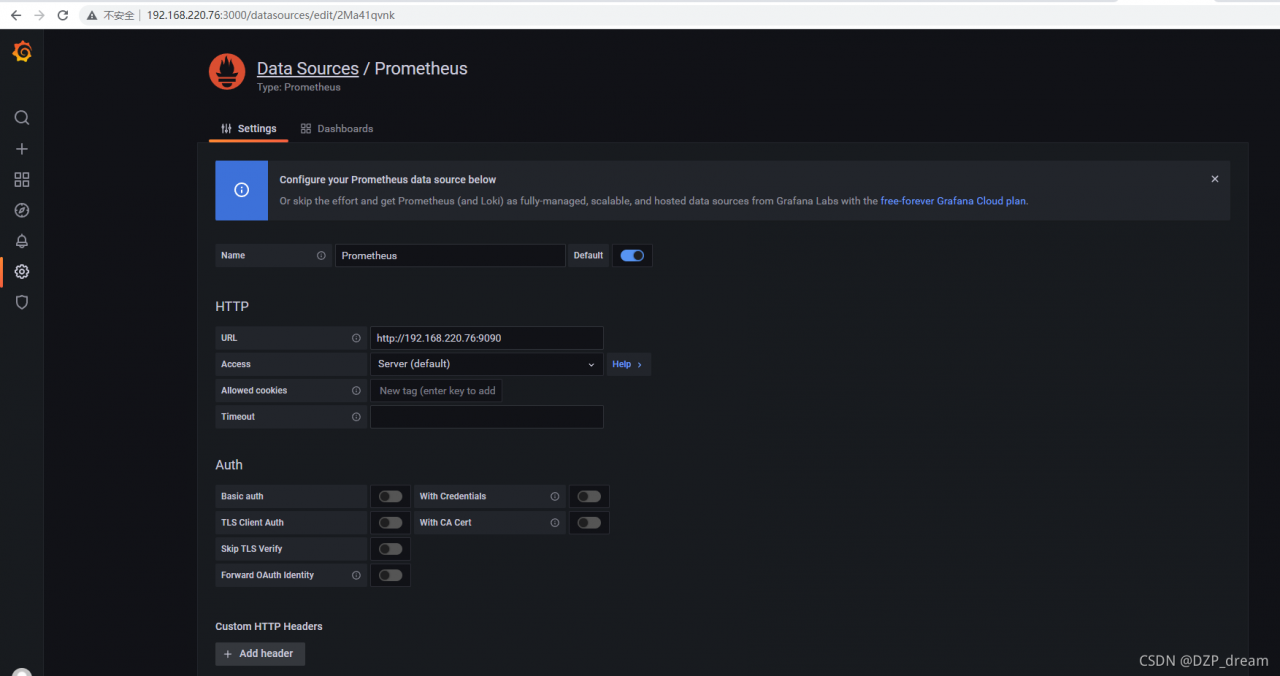
Task: Switch to the Dashboards tab
Action: pyautogui.click(x=337, y=129)
